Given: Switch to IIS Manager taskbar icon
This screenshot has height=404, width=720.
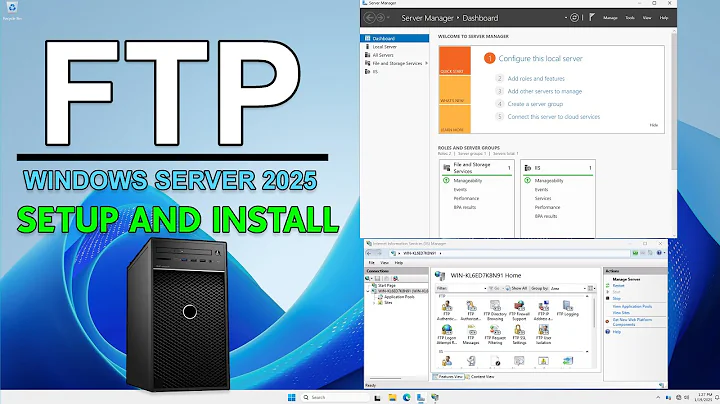Looking at the screenshot, I should (x=434, y=398).
